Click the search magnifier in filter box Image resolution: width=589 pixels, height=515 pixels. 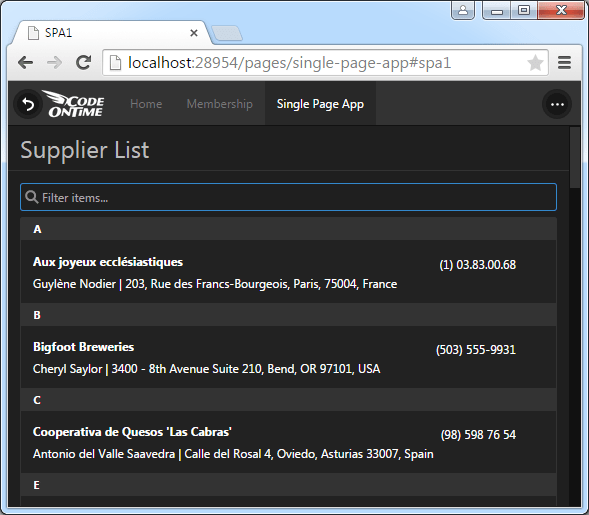pos(32,197)
